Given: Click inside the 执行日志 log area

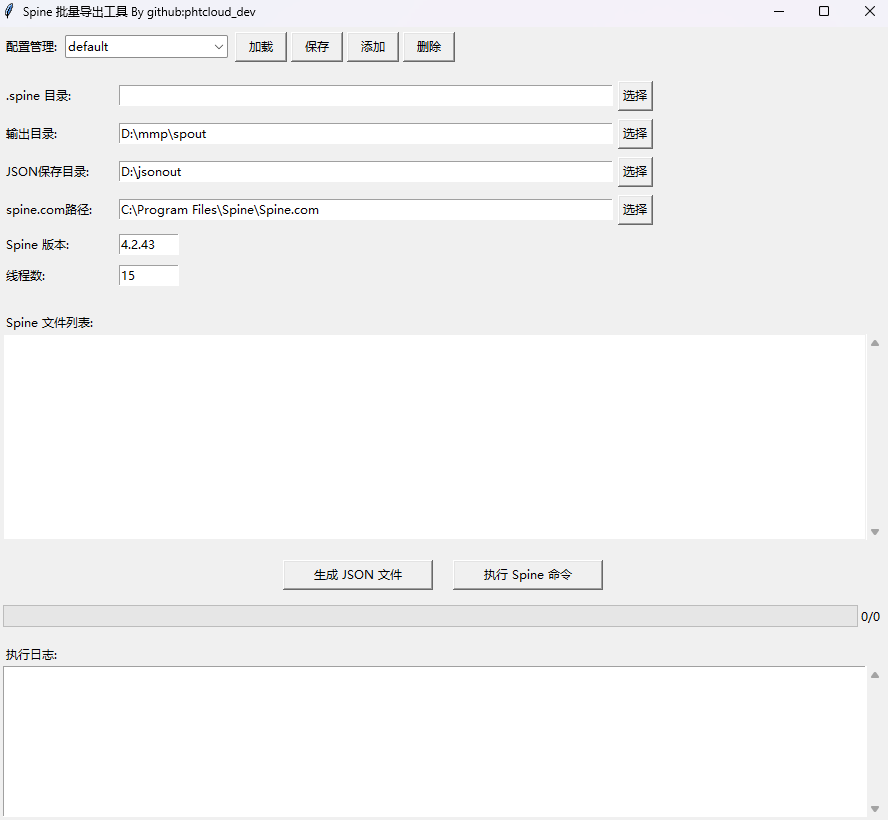Looking at the screenshot, I should (x=434, y=741).
